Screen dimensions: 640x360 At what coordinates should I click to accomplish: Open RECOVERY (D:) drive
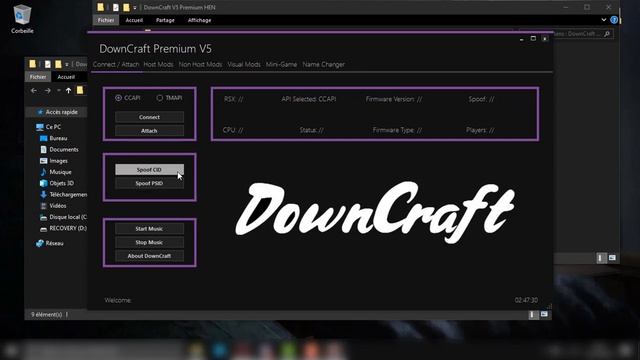[x=63, y=228]
